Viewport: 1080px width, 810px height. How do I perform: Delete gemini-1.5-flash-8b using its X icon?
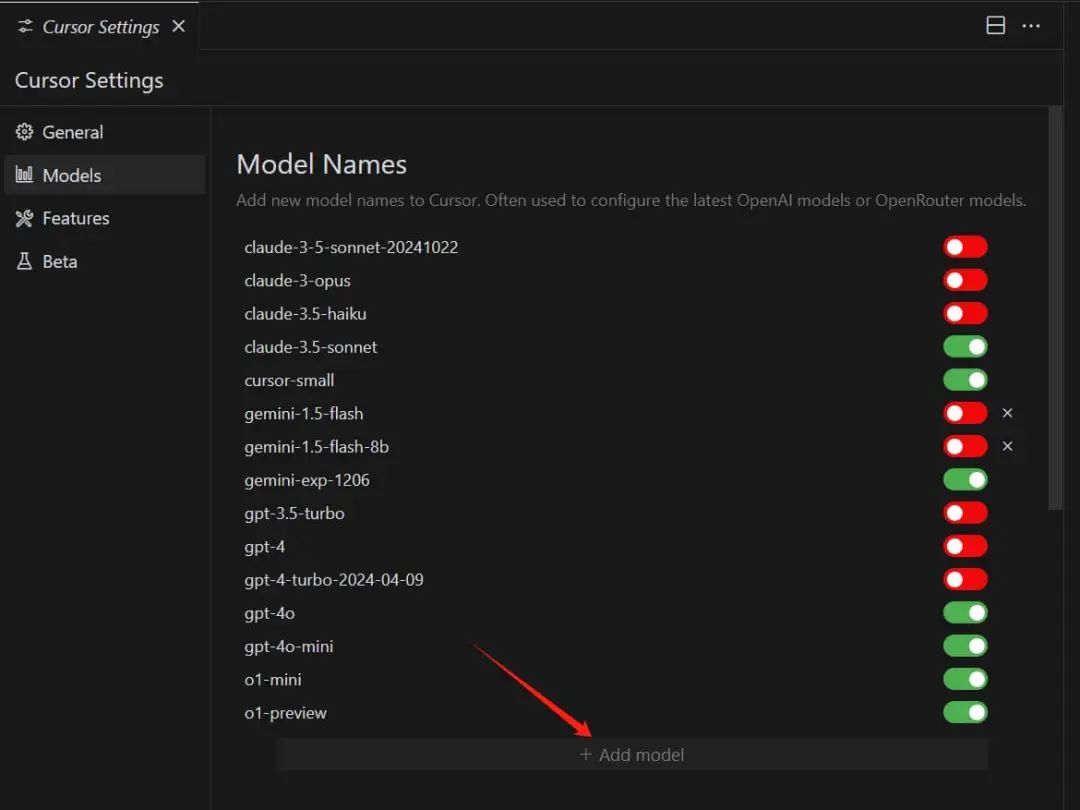(x=1007, y=446)
